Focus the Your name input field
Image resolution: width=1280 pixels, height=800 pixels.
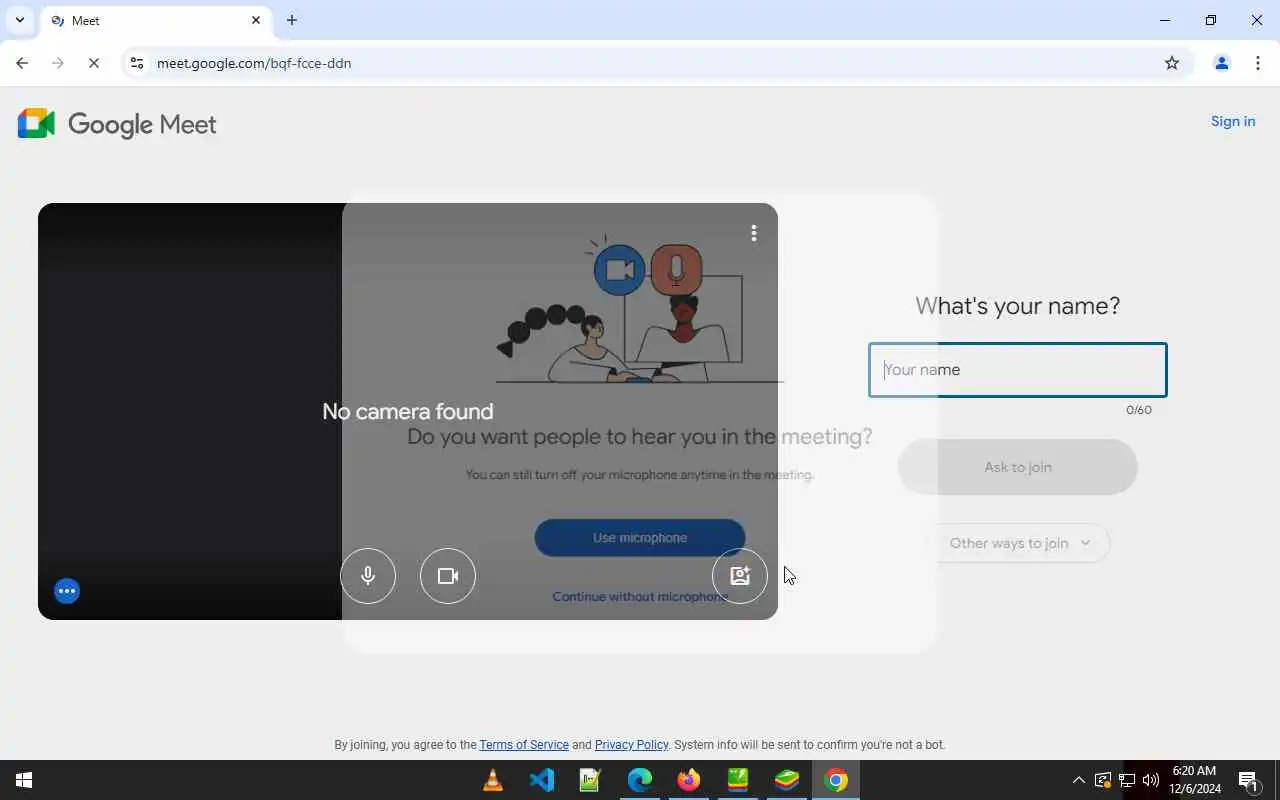[1018, 370]
